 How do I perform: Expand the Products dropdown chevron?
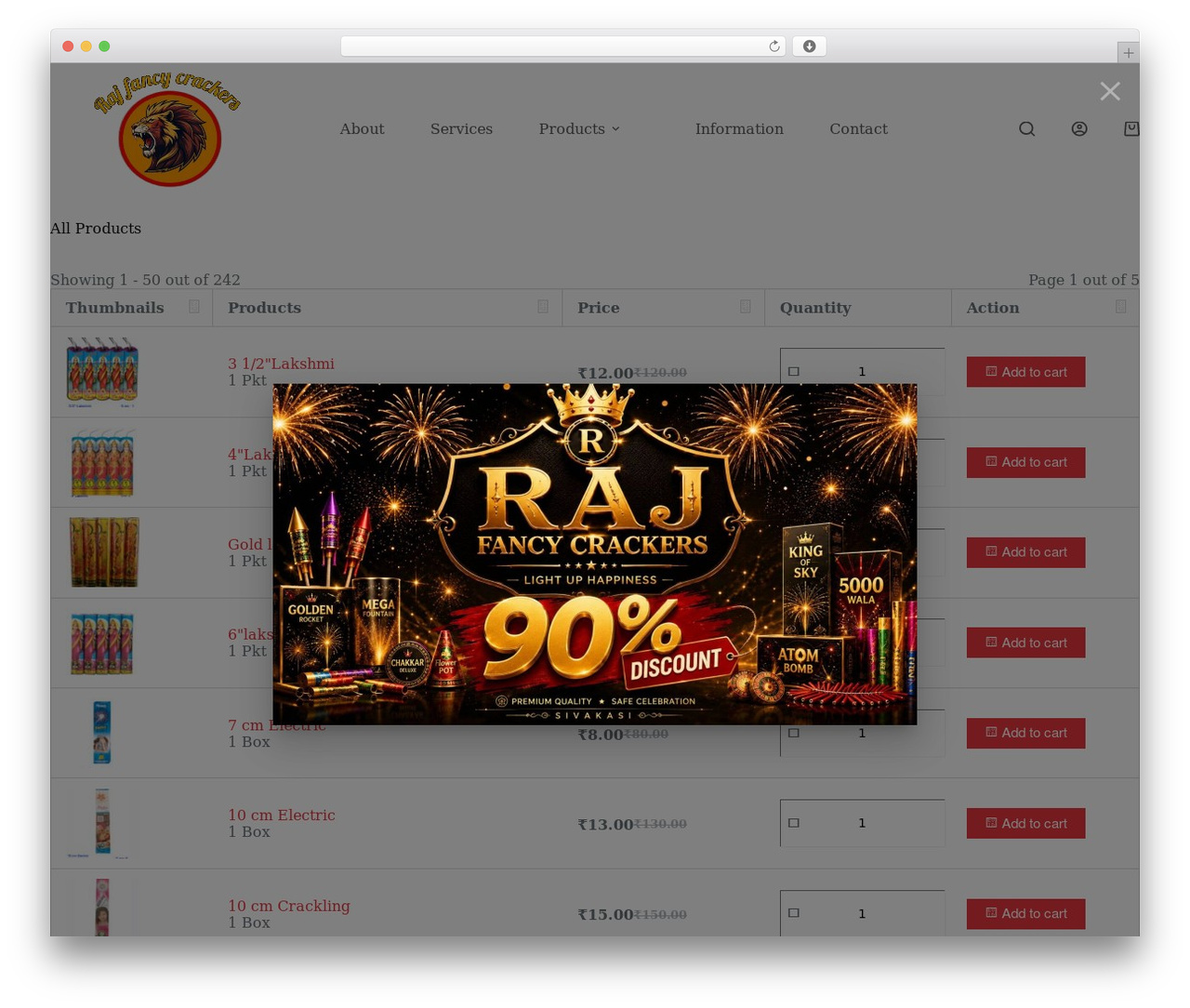(x=615, y=129)
